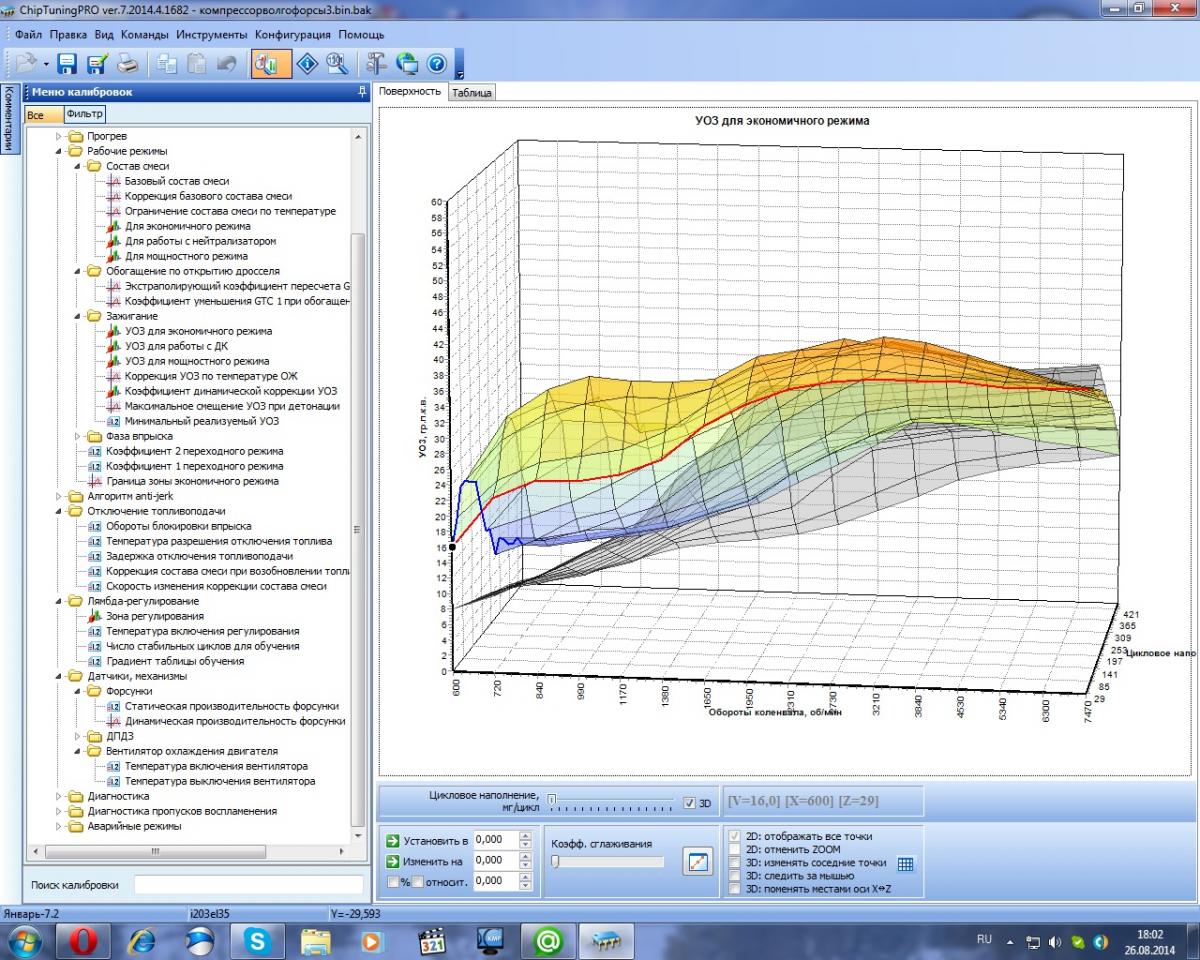Click the 'Коэфф. сглаживания' slider
This screenshot has width=1200, height=960.
point(607,861)
